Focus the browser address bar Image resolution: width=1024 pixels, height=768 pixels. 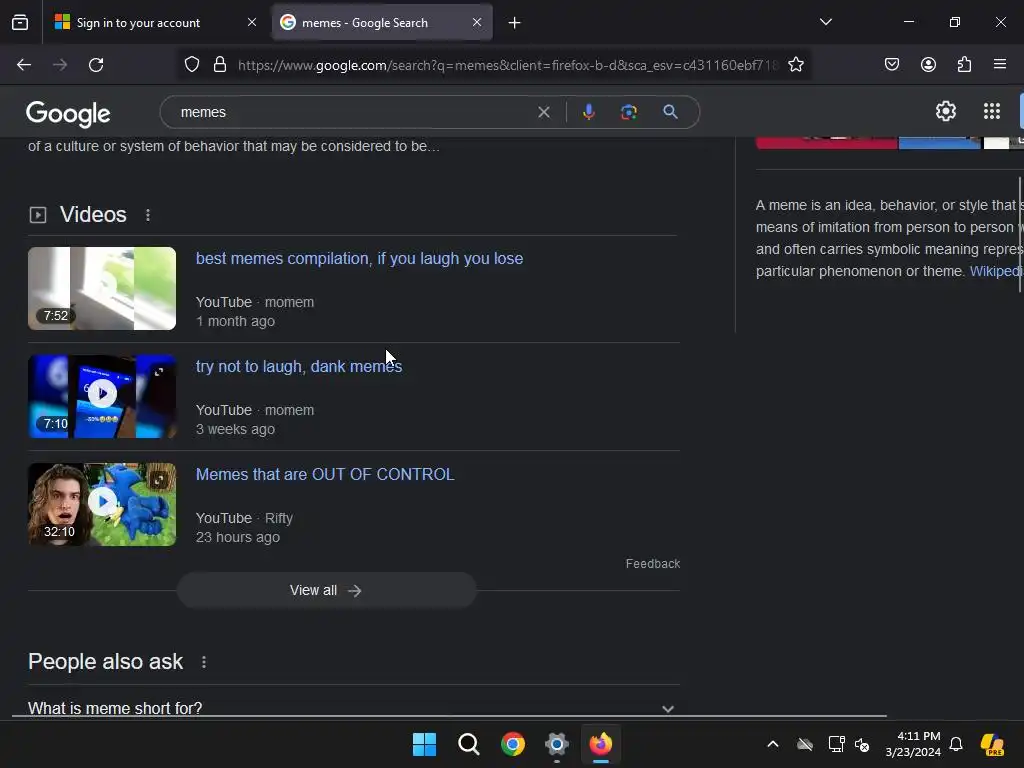pyautogui.click(x=507, y=65)
